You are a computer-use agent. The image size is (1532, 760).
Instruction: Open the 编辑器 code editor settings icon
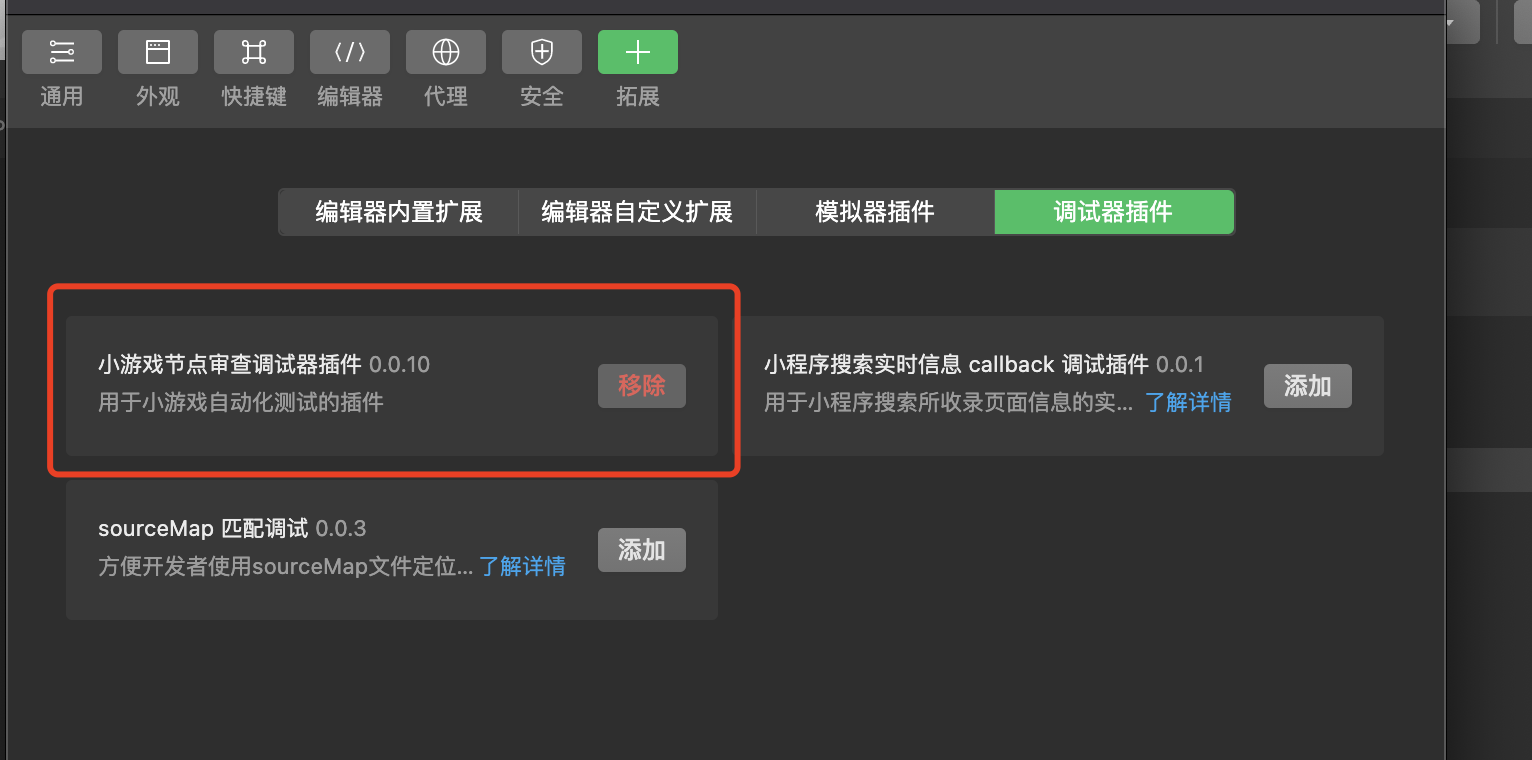pos(350,52)
